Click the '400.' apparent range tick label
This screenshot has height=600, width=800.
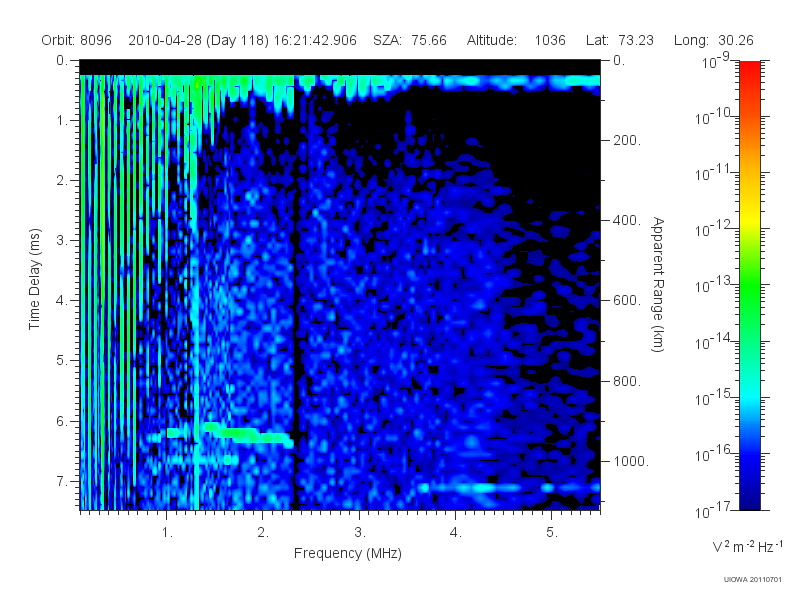coord(627,220)
